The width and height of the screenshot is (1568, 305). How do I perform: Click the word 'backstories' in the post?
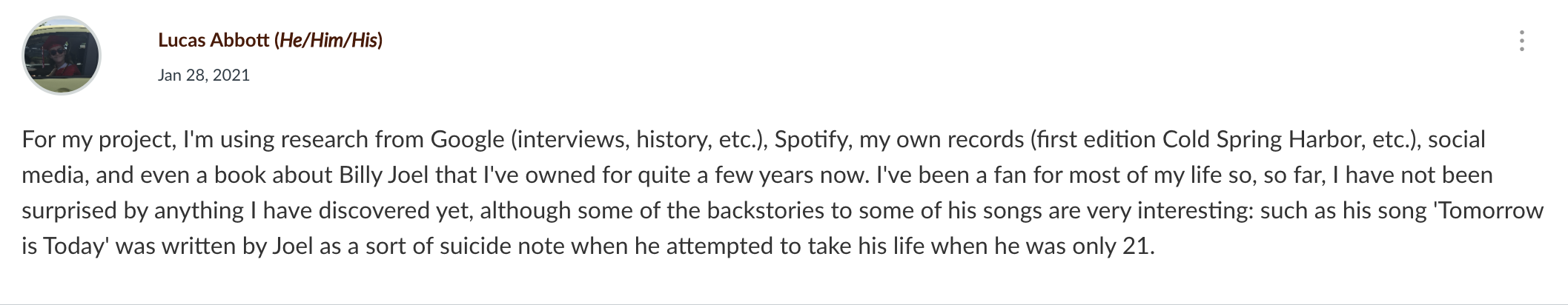[x=765, y=210]
